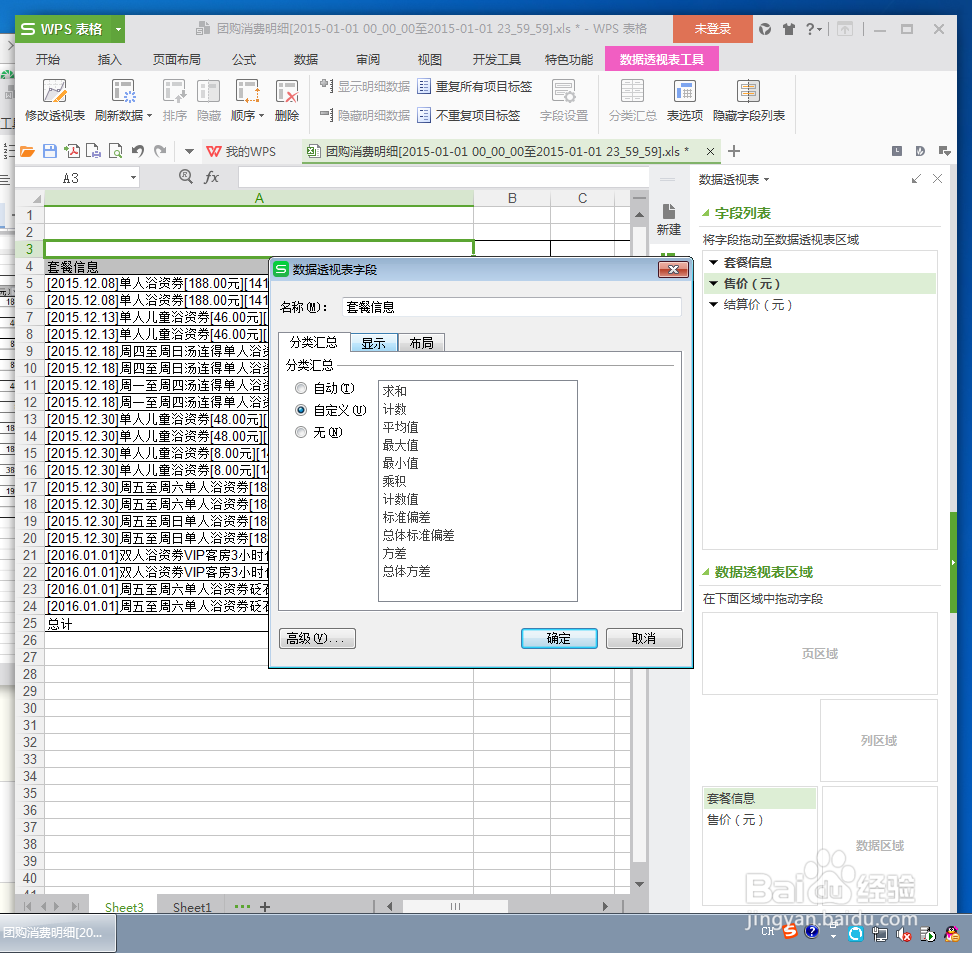The image size is (972, 953).
Task: Click the Save disk icon
Action: (50, 151)
